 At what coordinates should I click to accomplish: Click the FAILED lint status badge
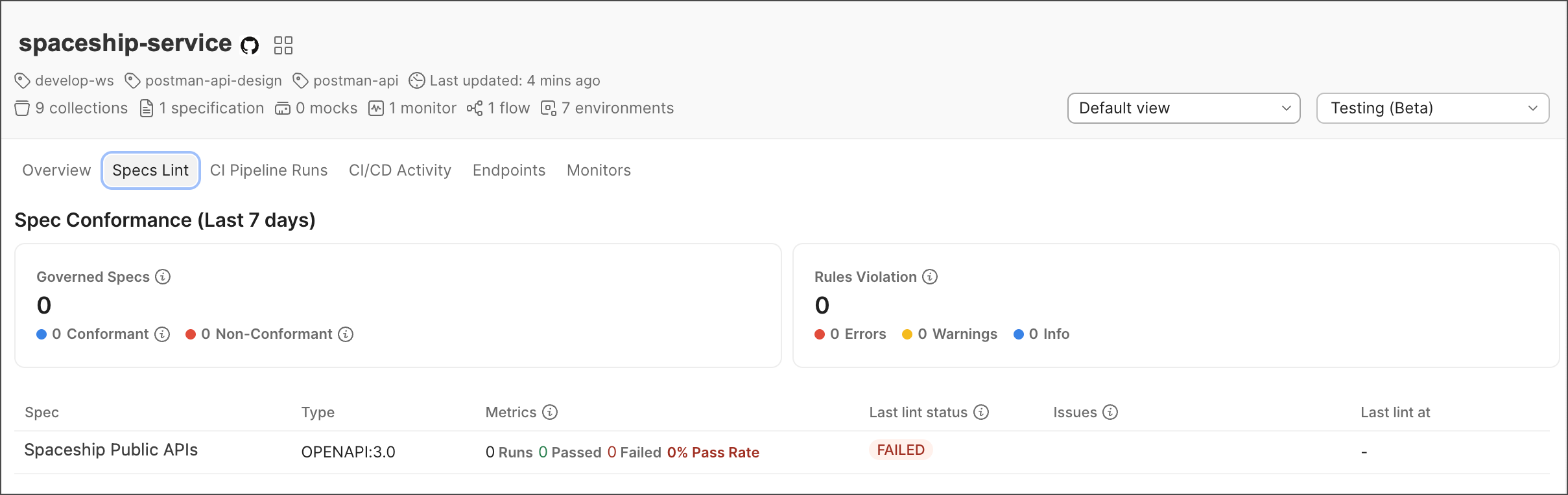click(901, 450)
